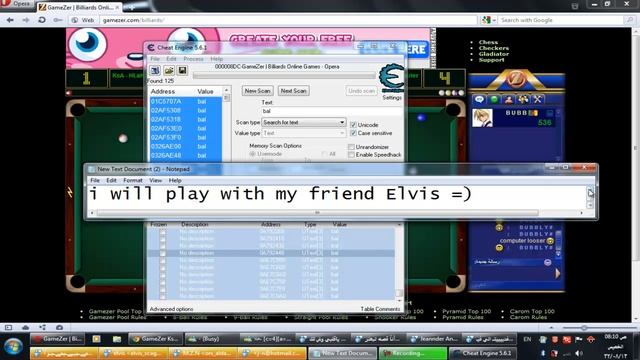The image size is (640, 360).
Task: Click the open file folder icon in Cheat Engine
Action: click(x=169, y=70)
